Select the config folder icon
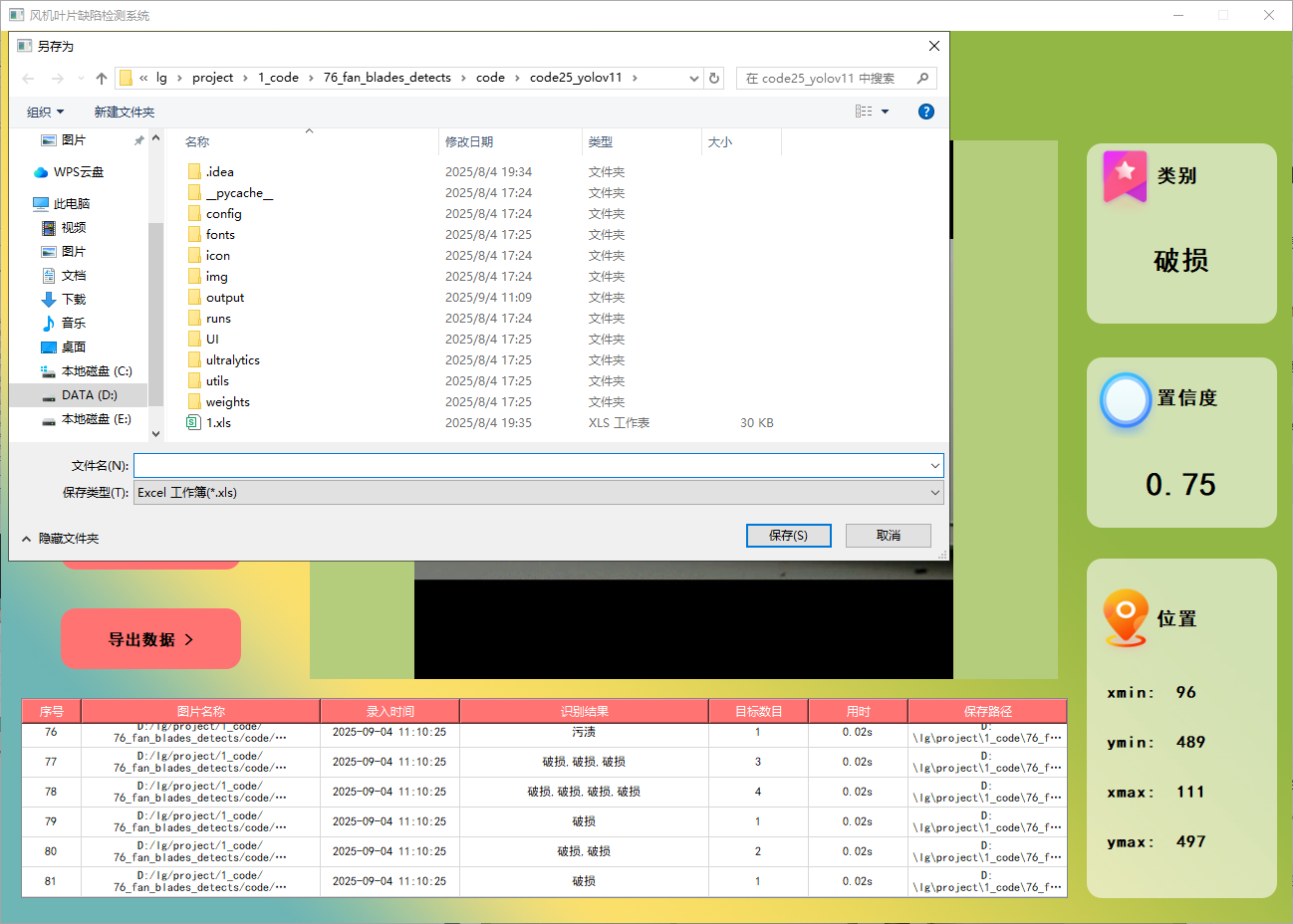The width and height of the screenshot is (1293, 924). click(194, 213)
